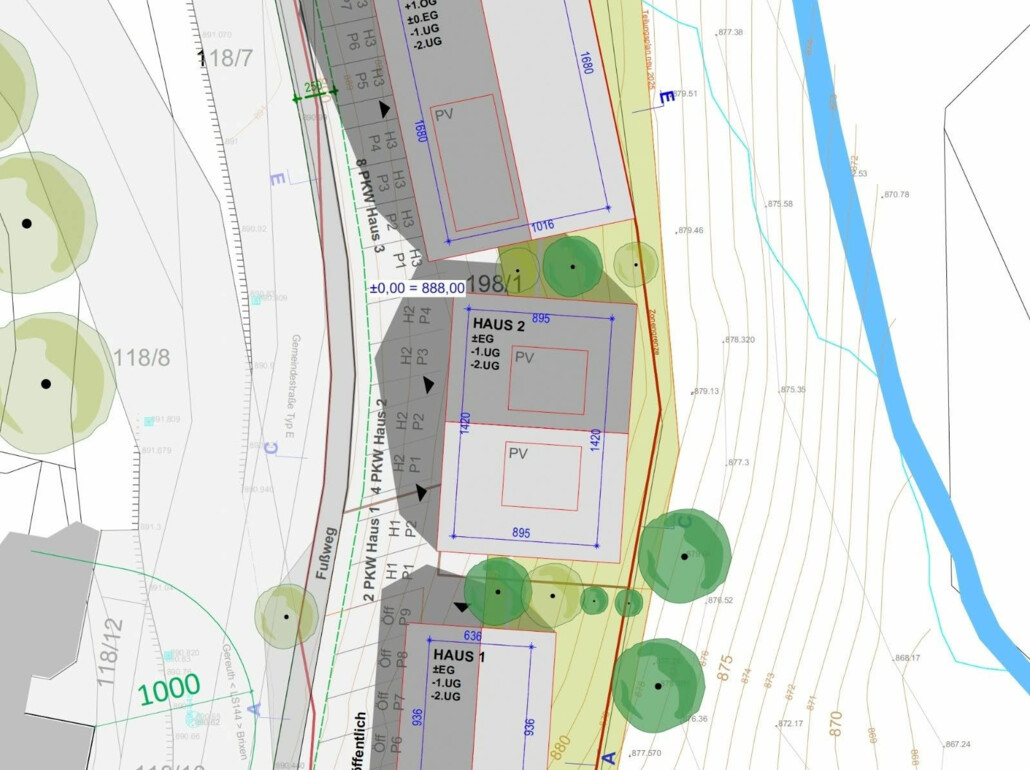
Task: Click the entrance arrow beside HAUS 1
Action: click(461, 607)
